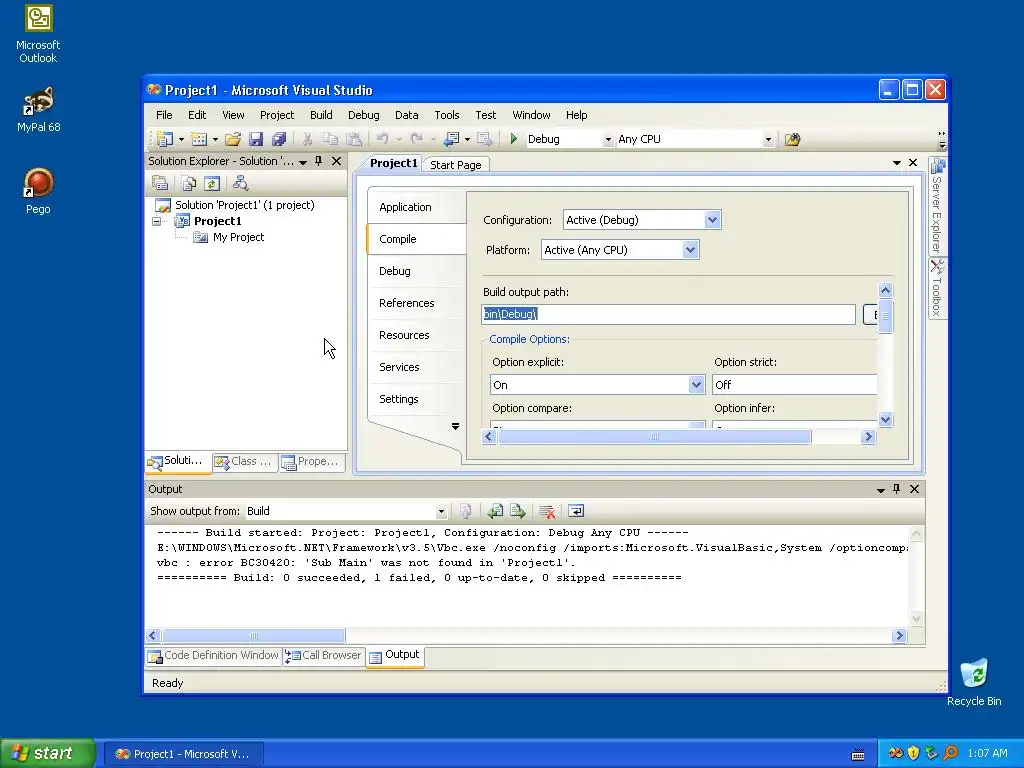Image resolution: width=1024 pixels, height=768 pixels.
Task: Click the Windows Start button
Action: tap(47, 754)
